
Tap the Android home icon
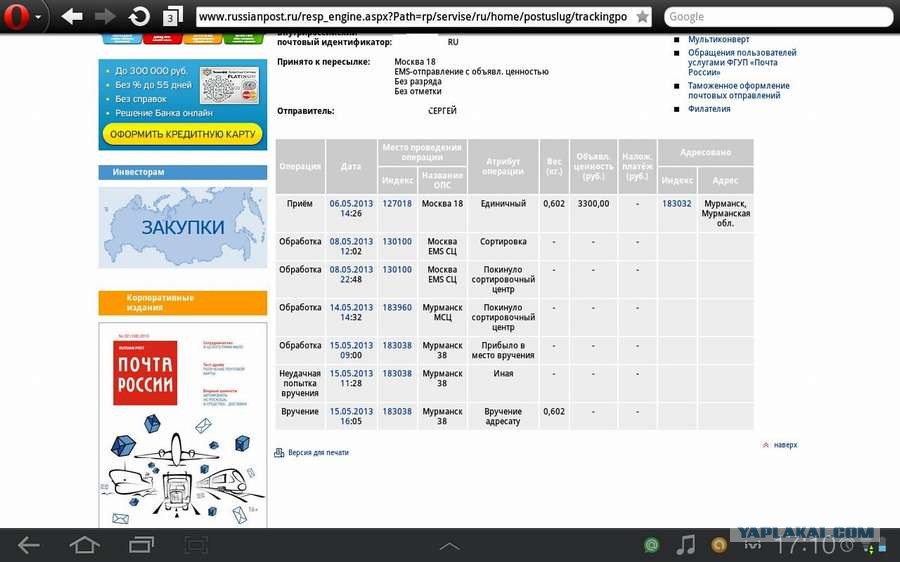coord(84,544)
